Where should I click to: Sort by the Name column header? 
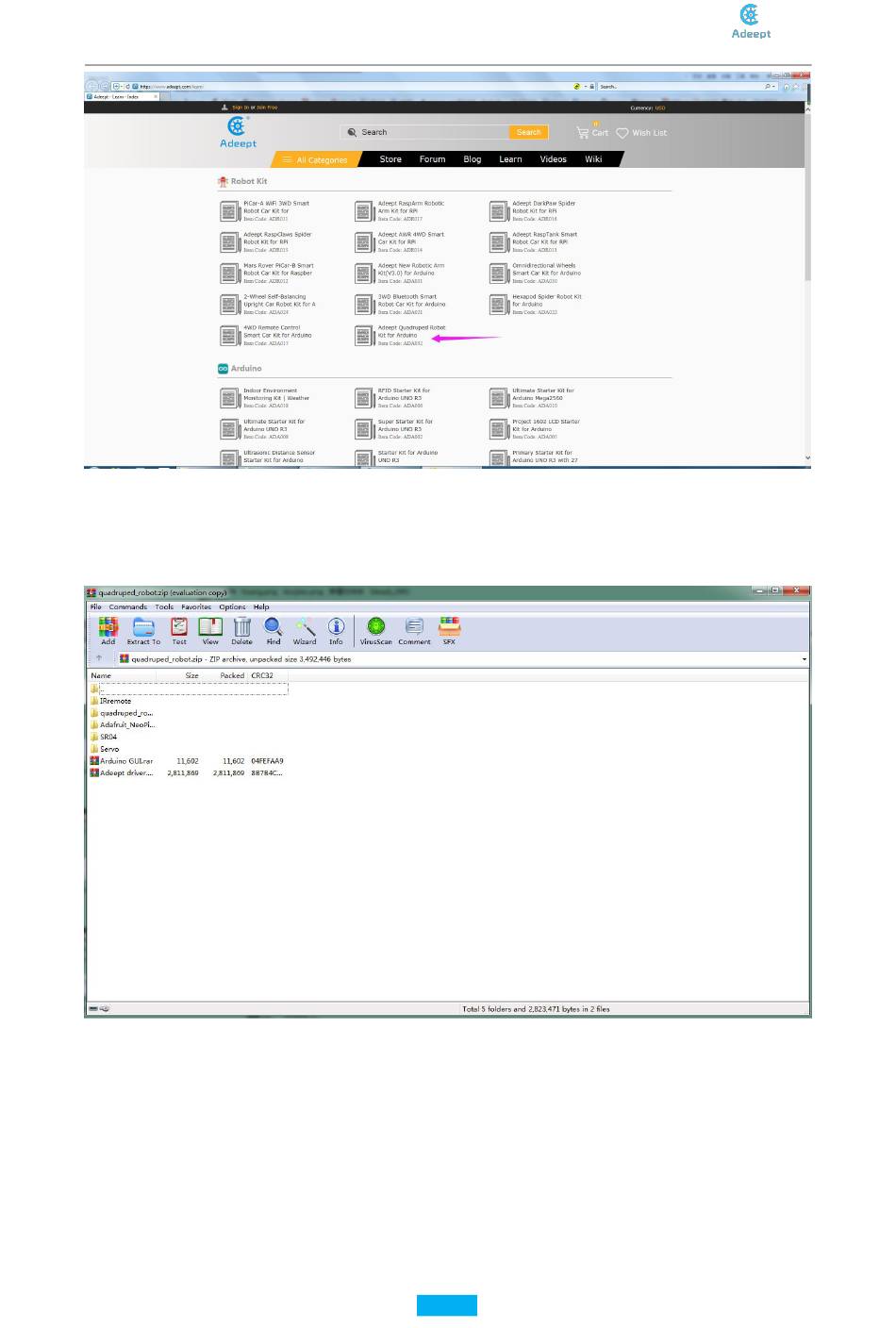click(x=101, y=675)
